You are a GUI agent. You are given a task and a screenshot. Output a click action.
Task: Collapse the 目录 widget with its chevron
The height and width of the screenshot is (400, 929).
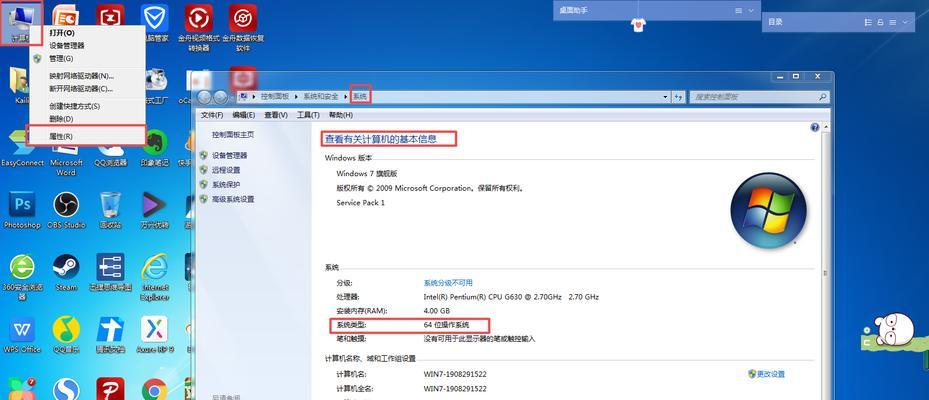[x=905, y=22]
